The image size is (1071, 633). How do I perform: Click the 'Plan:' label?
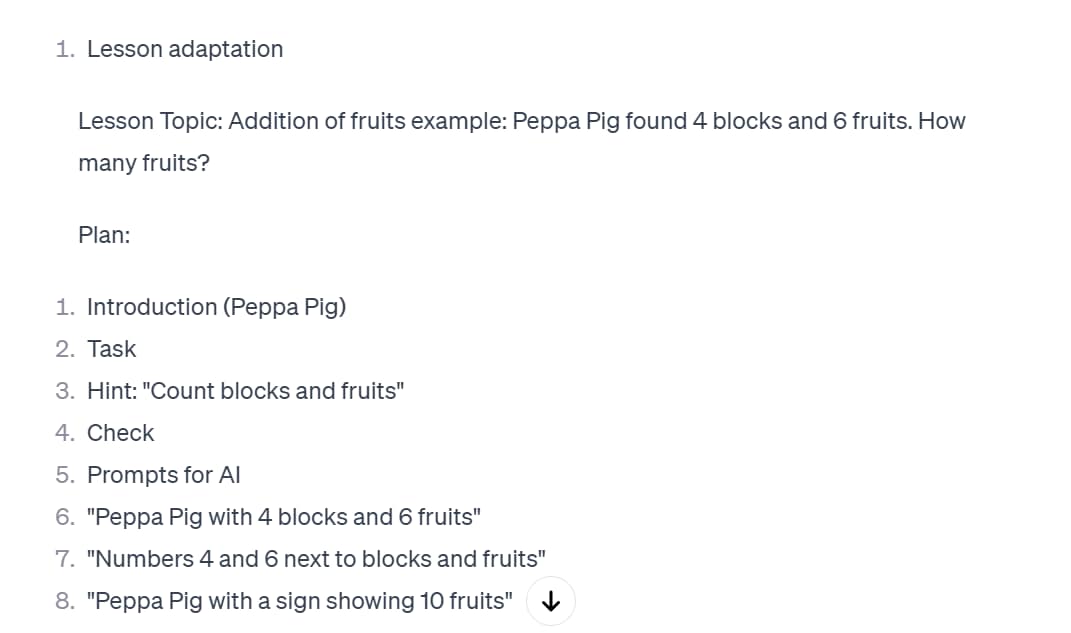tap(104, 235)
